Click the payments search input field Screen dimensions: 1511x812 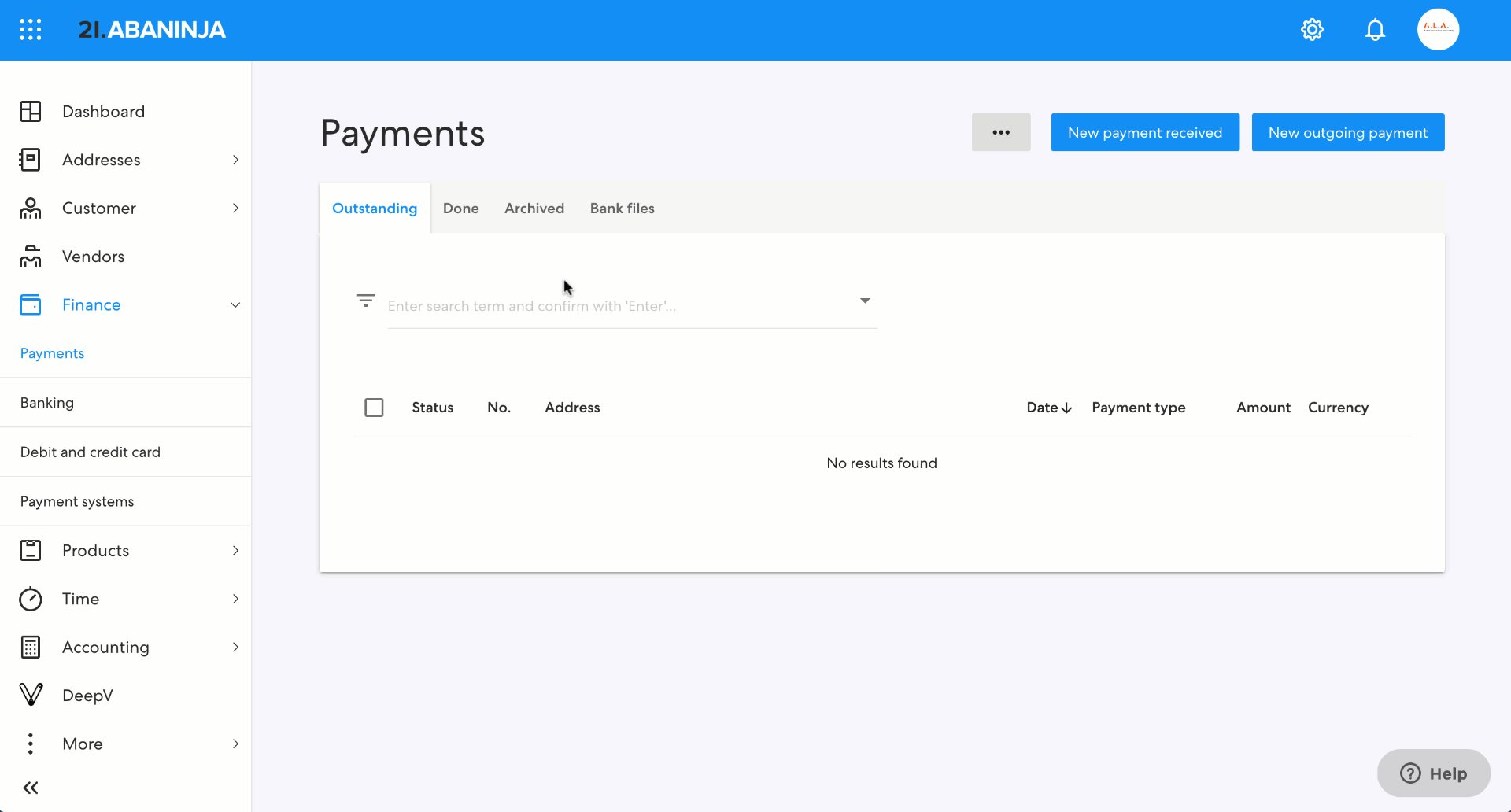pyautogui.click(x=614, y=306)
